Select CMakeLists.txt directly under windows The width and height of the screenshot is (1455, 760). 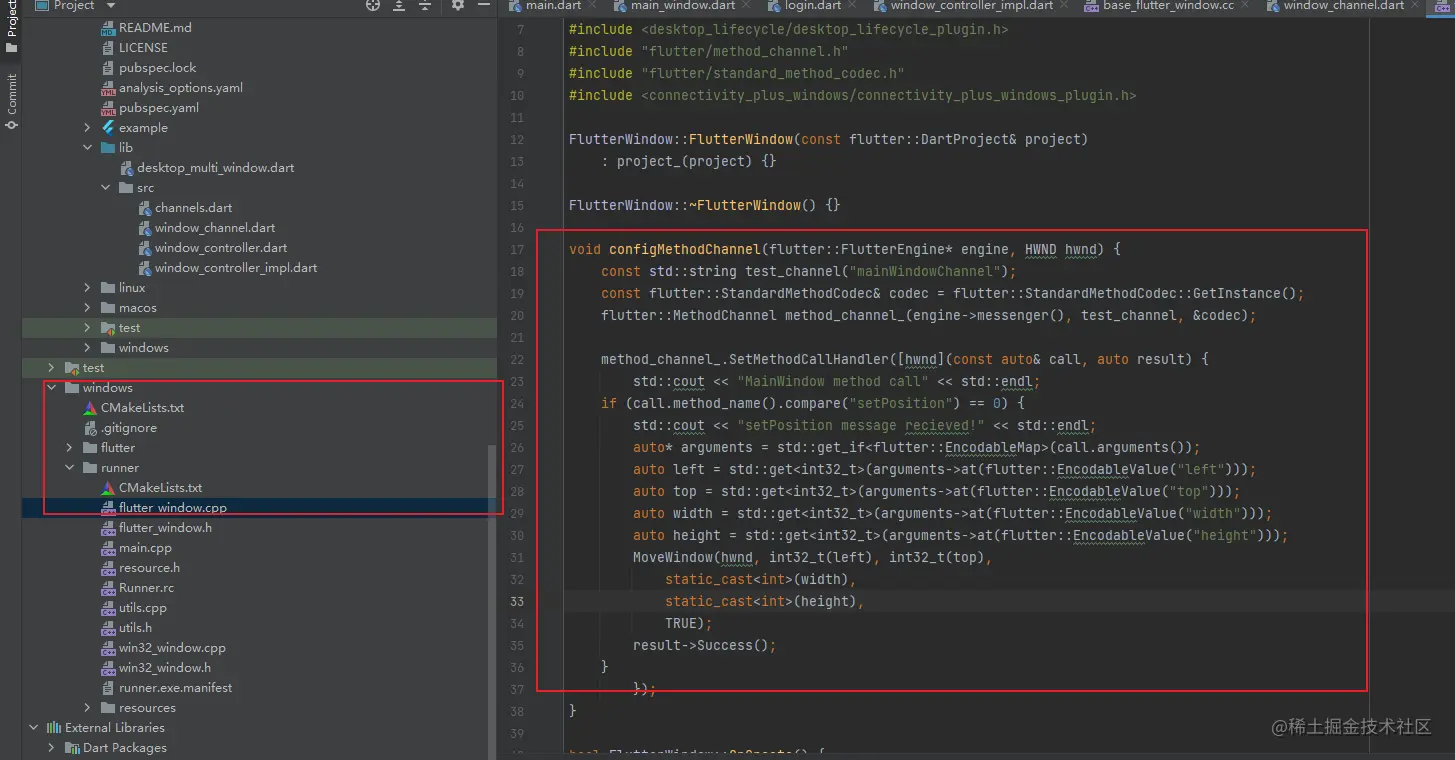[x=142, y=408]
